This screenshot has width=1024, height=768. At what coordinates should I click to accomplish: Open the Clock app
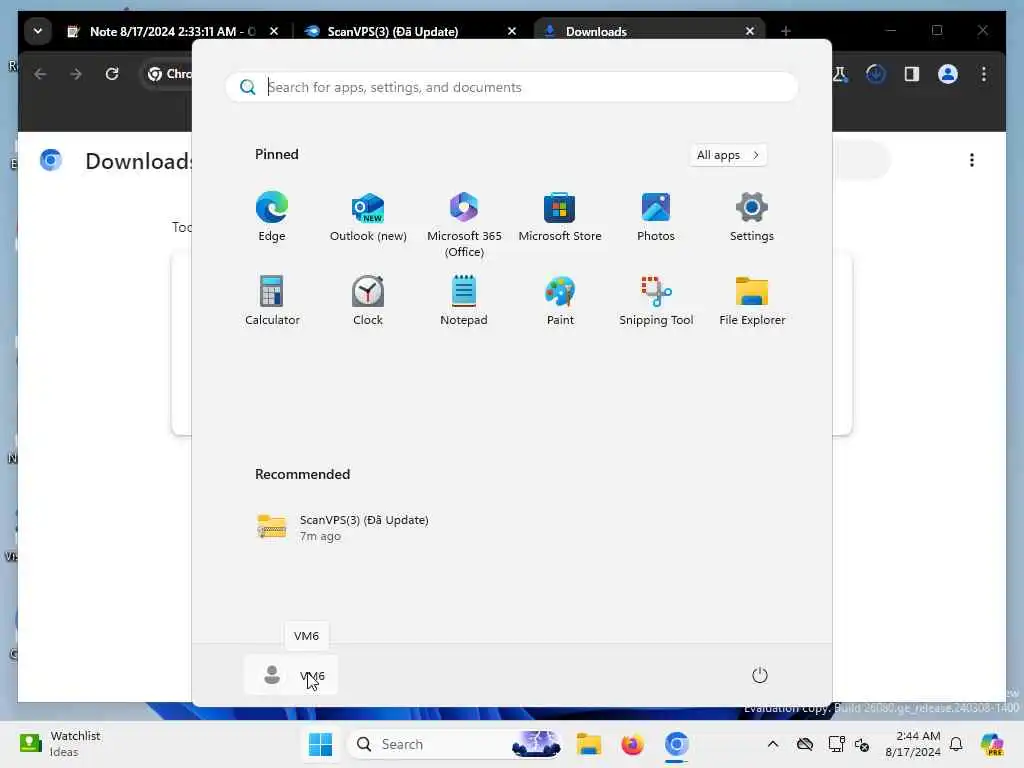368,300
